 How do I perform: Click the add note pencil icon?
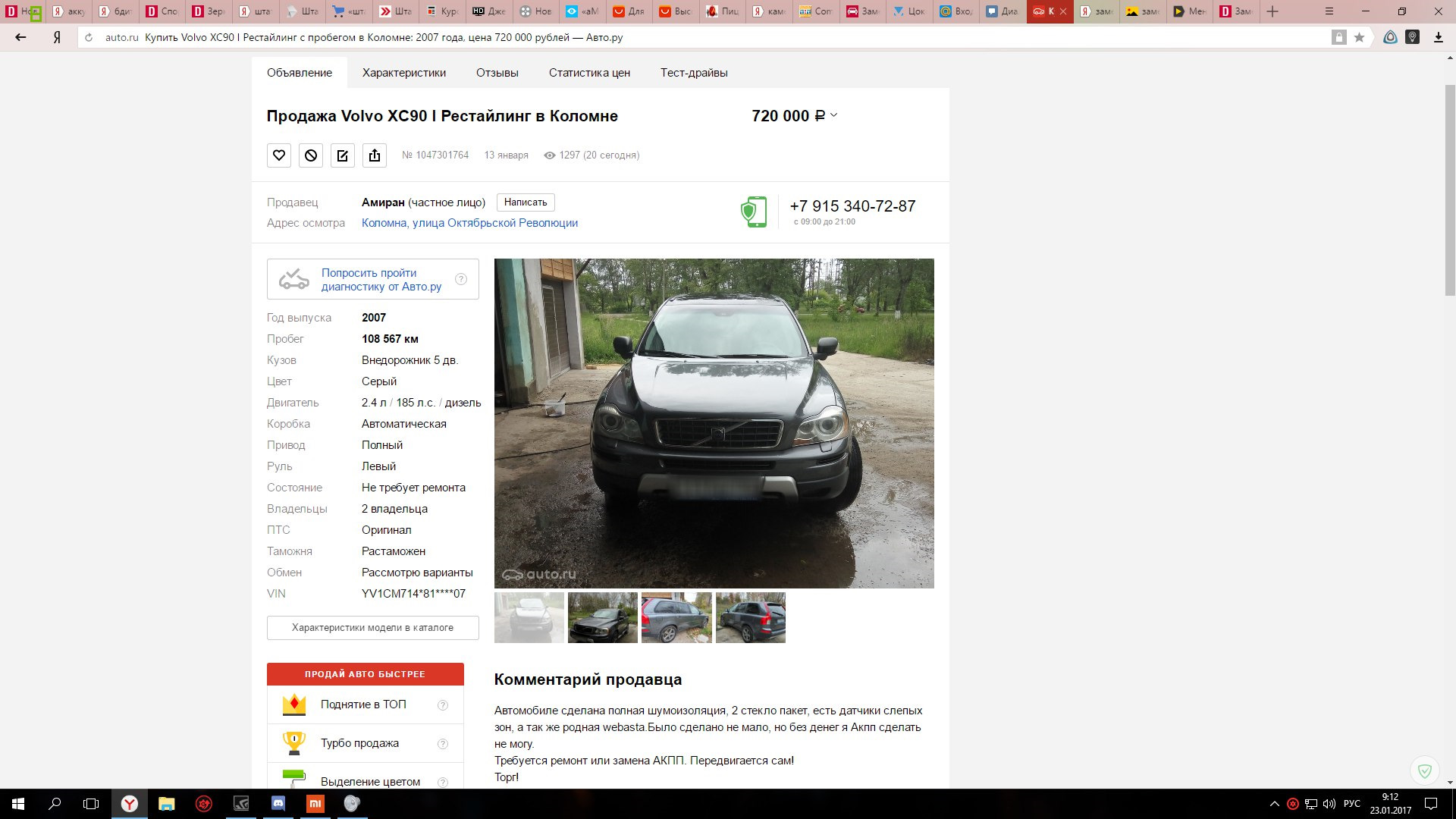[343, 155]
